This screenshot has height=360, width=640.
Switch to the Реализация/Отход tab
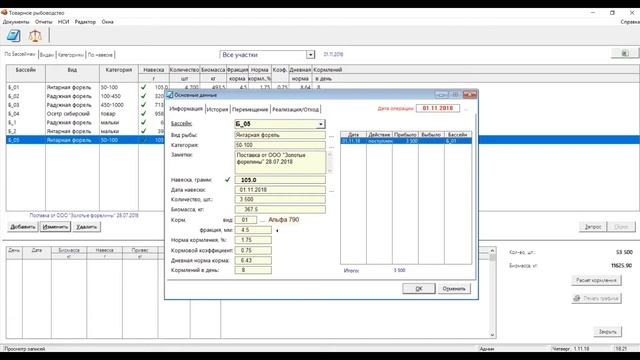(295, 109)
